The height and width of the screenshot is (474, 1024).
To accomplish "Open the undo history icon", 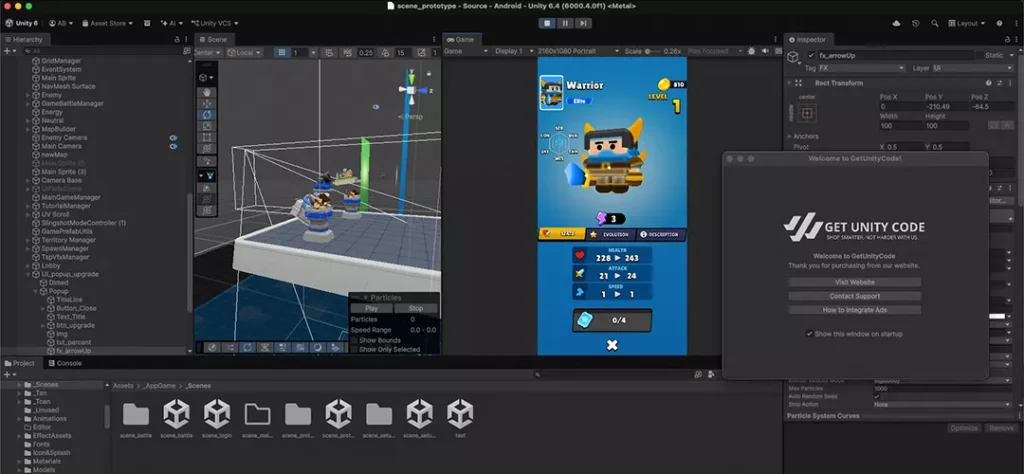I will point(916,24).
